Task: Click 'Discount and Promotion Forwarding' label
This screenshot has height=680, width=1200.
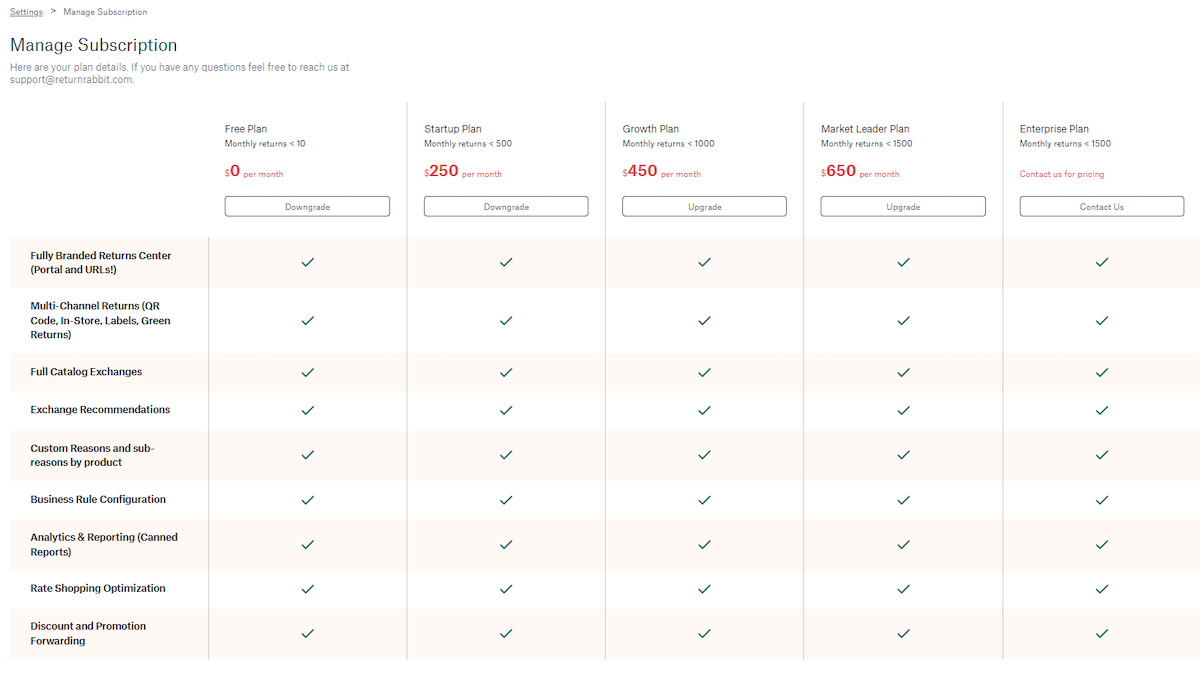Action: click(88, 633)
